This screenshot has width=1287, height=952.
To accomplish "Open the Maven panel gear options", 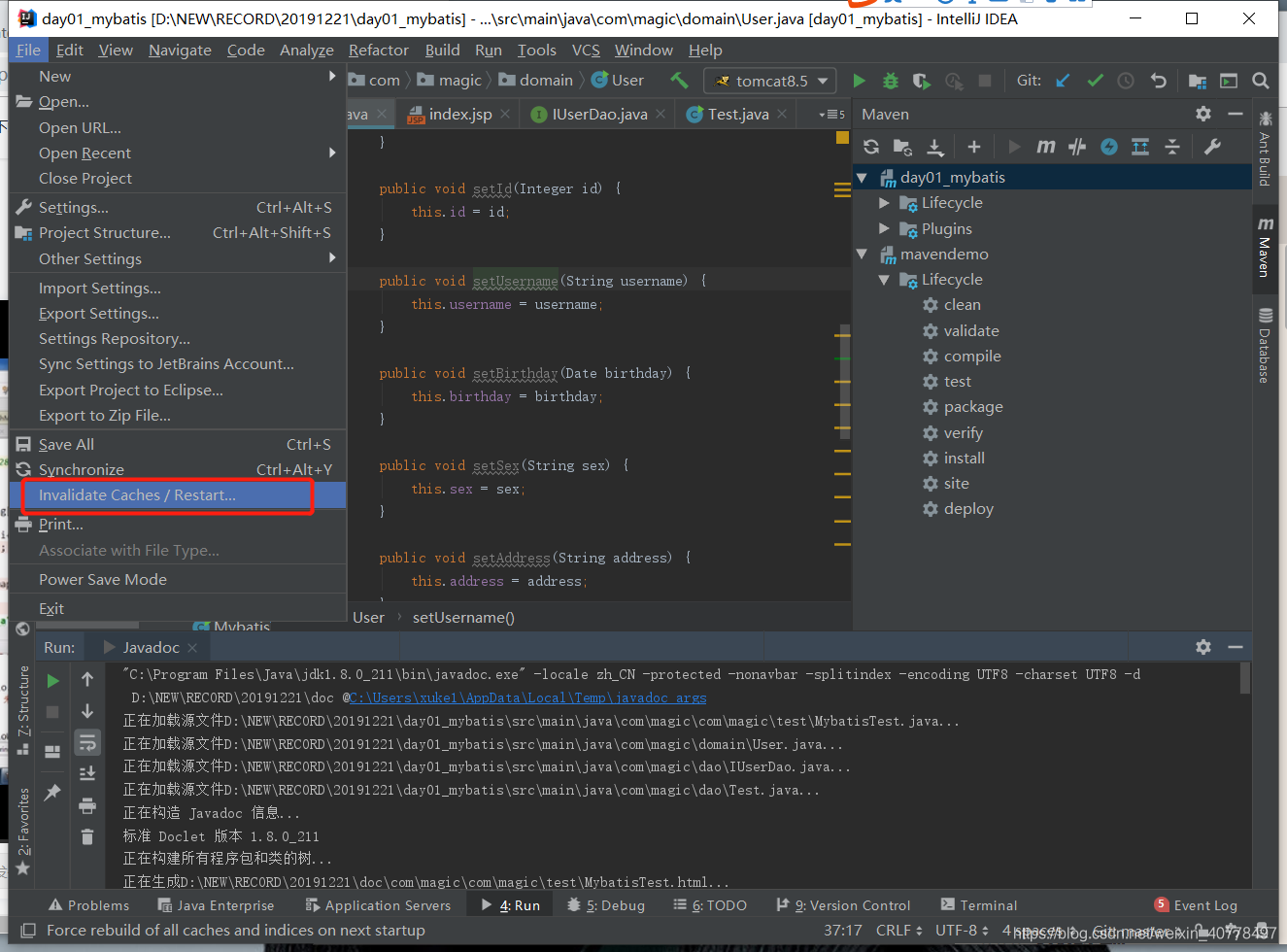I will (x=1203, y=114).
